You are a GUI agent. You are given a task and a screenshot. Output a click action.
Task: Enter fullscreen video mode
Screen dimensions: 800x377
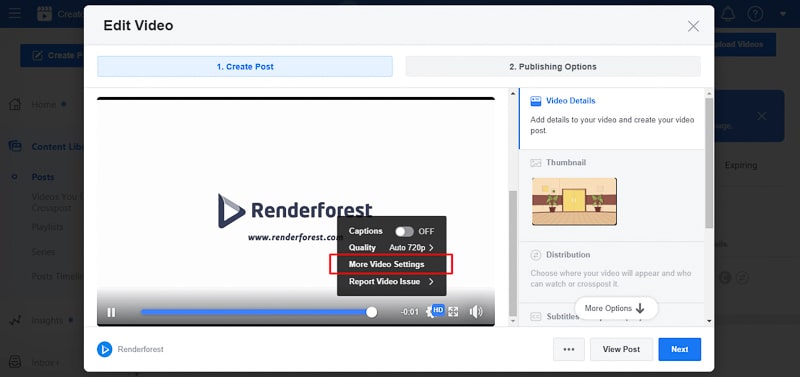[453, 312]
